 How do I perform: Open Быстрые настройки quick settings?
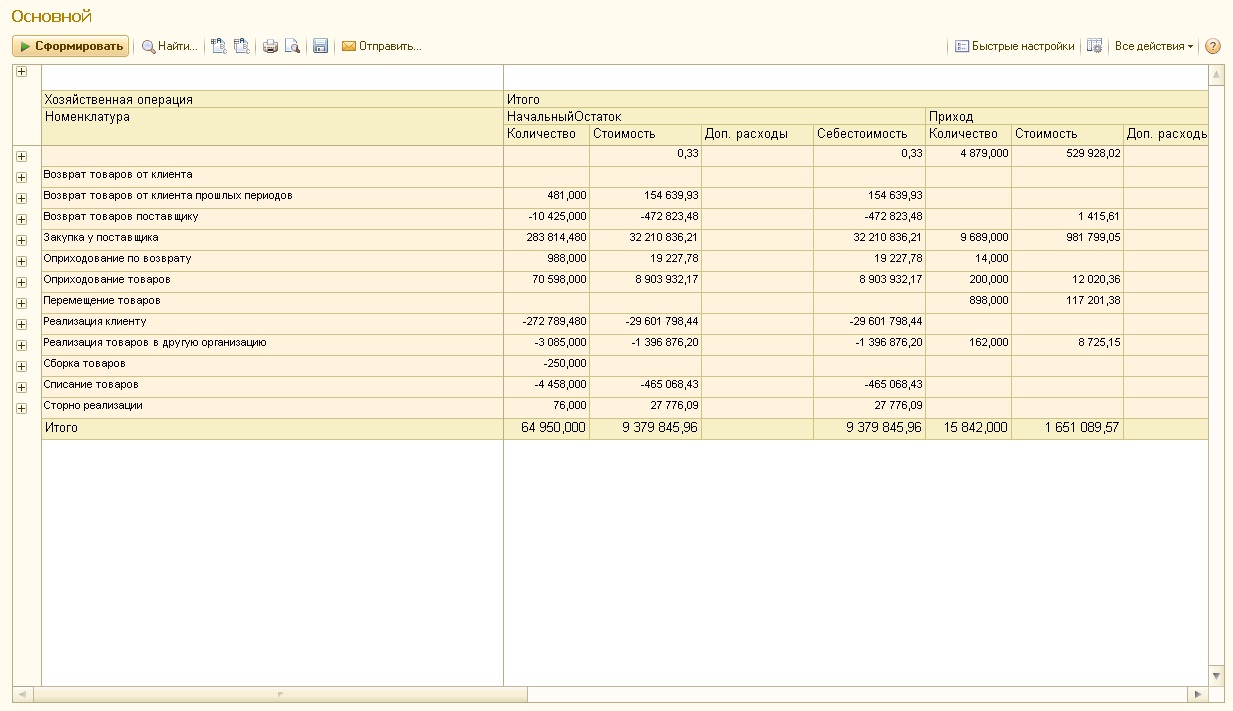click(1014, 46)
